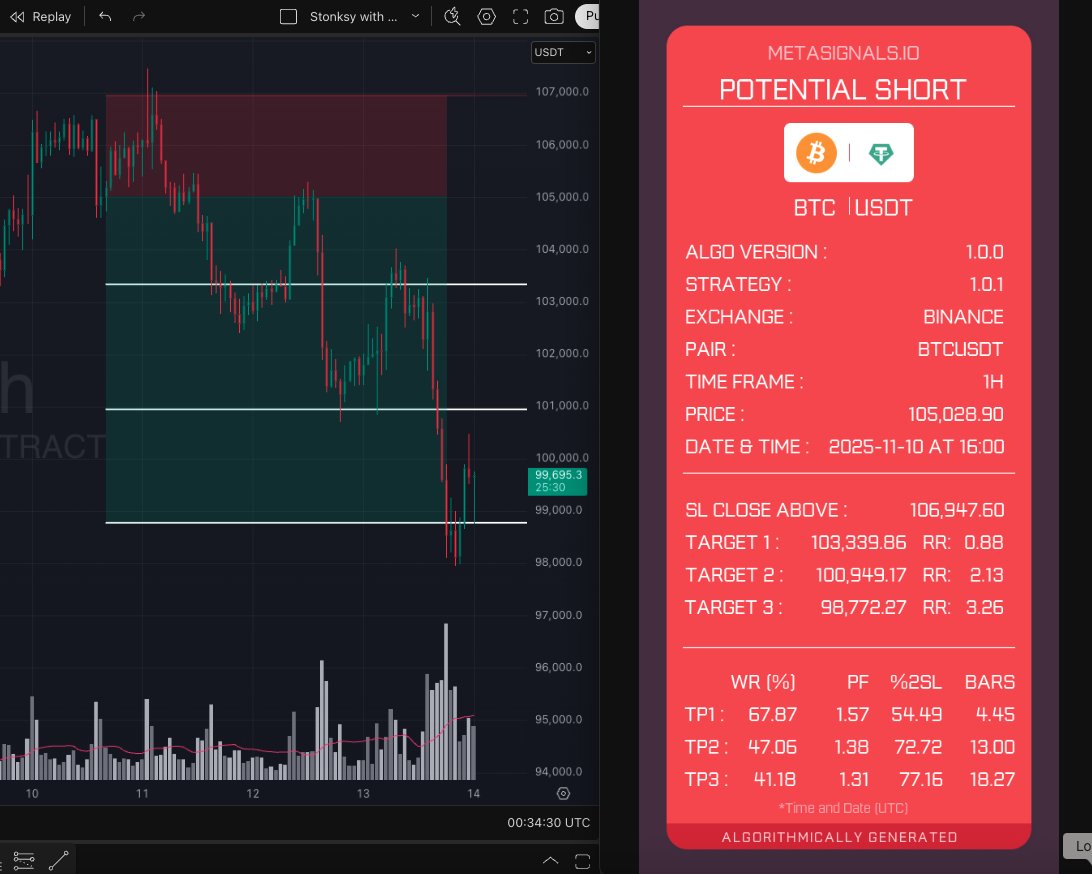Click Target 2 value 100,949.17
The height and width of the screenshot is (874, 1092).
861,575
